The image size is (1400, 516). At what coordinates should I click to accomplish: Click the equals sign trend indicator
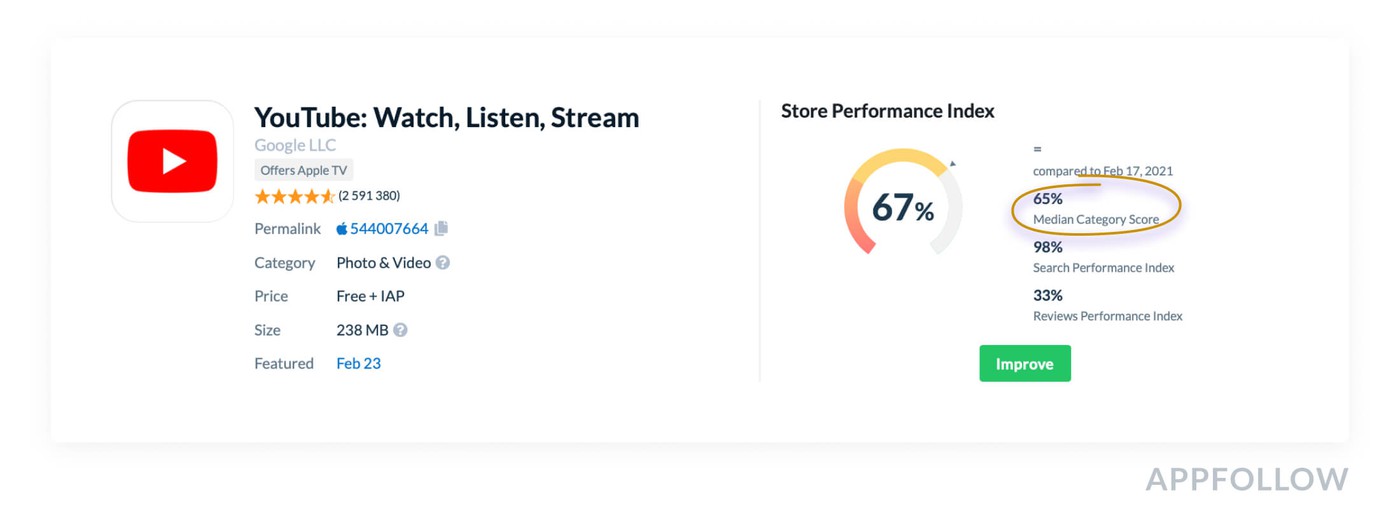pyautogui.click(x=1037, y=149)
